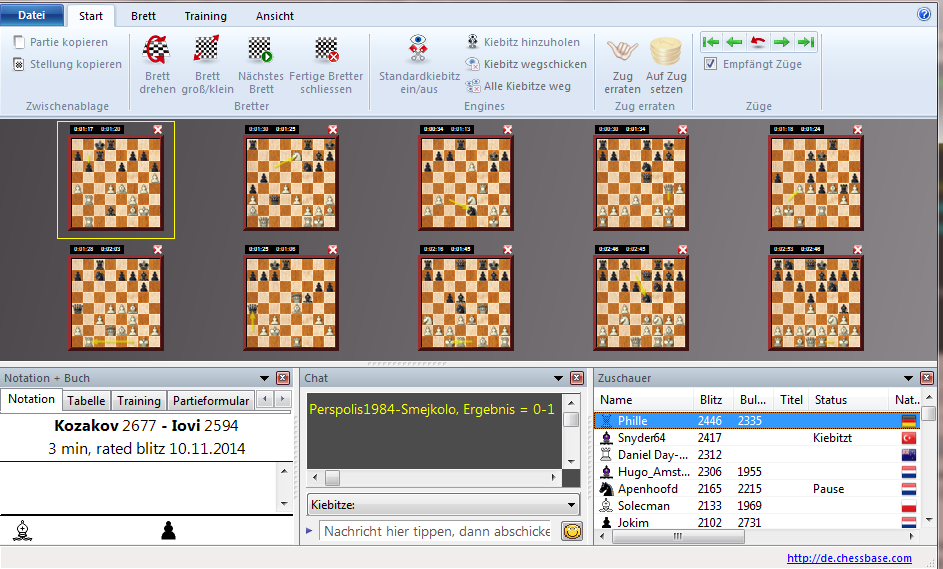Select the Tabelle tab
This screenshot has height=569, width=943.
pos(86,401)
